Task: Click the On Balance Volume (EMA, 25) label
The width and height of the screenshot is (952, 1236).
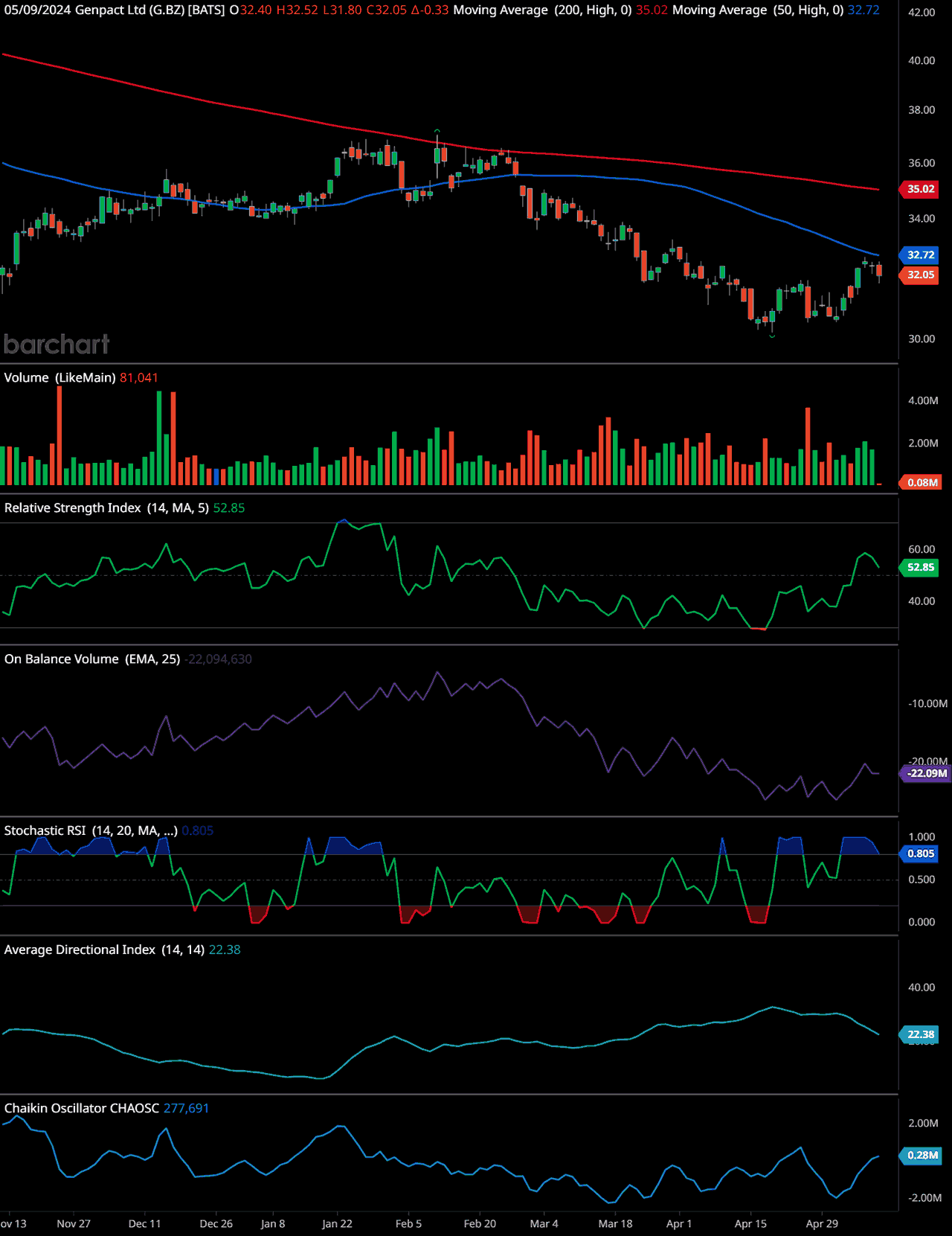Action: (x=92, y=659)
